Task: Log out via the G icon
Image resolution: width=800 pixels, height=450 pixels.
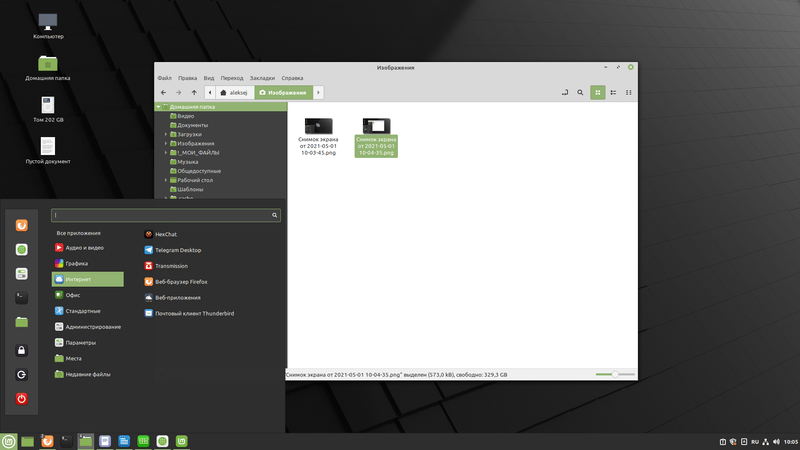Action: click(21, 374)
